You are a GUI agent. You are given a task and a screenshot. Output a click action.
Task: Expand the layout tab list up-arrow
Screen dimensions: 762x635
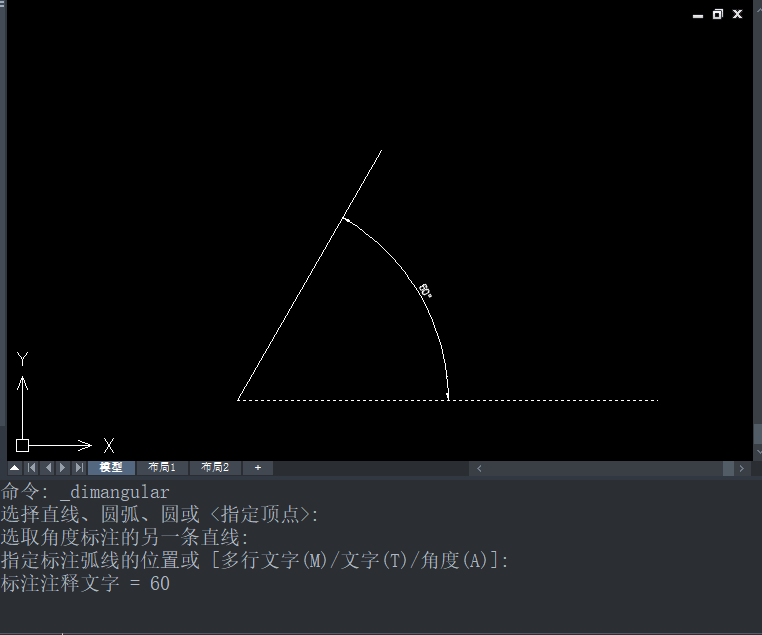click(15, 468)
